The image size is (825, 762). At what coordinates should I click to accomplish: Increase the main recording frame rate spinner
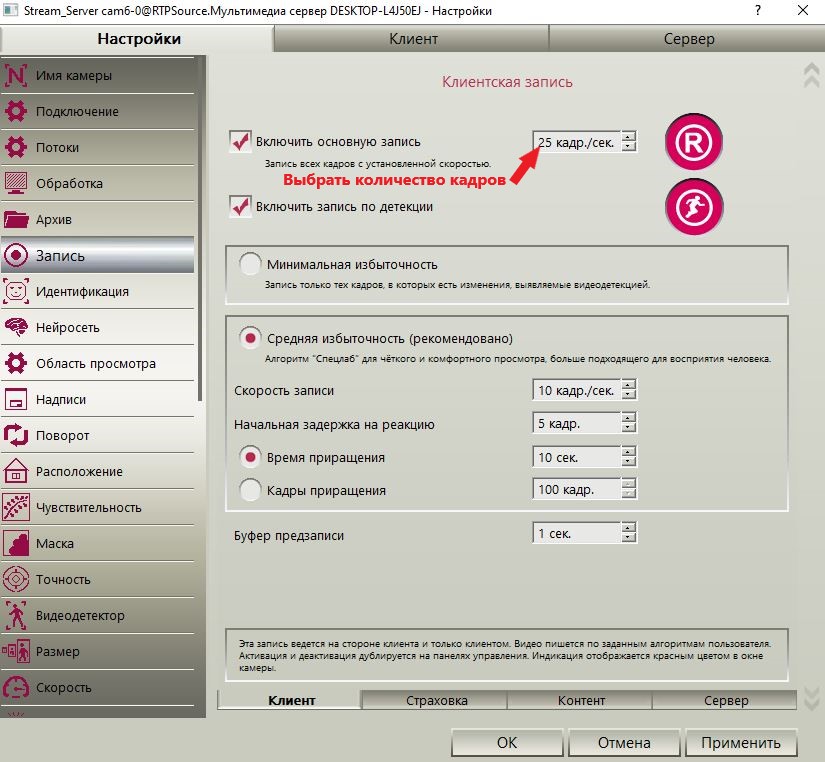coord(629,137)
